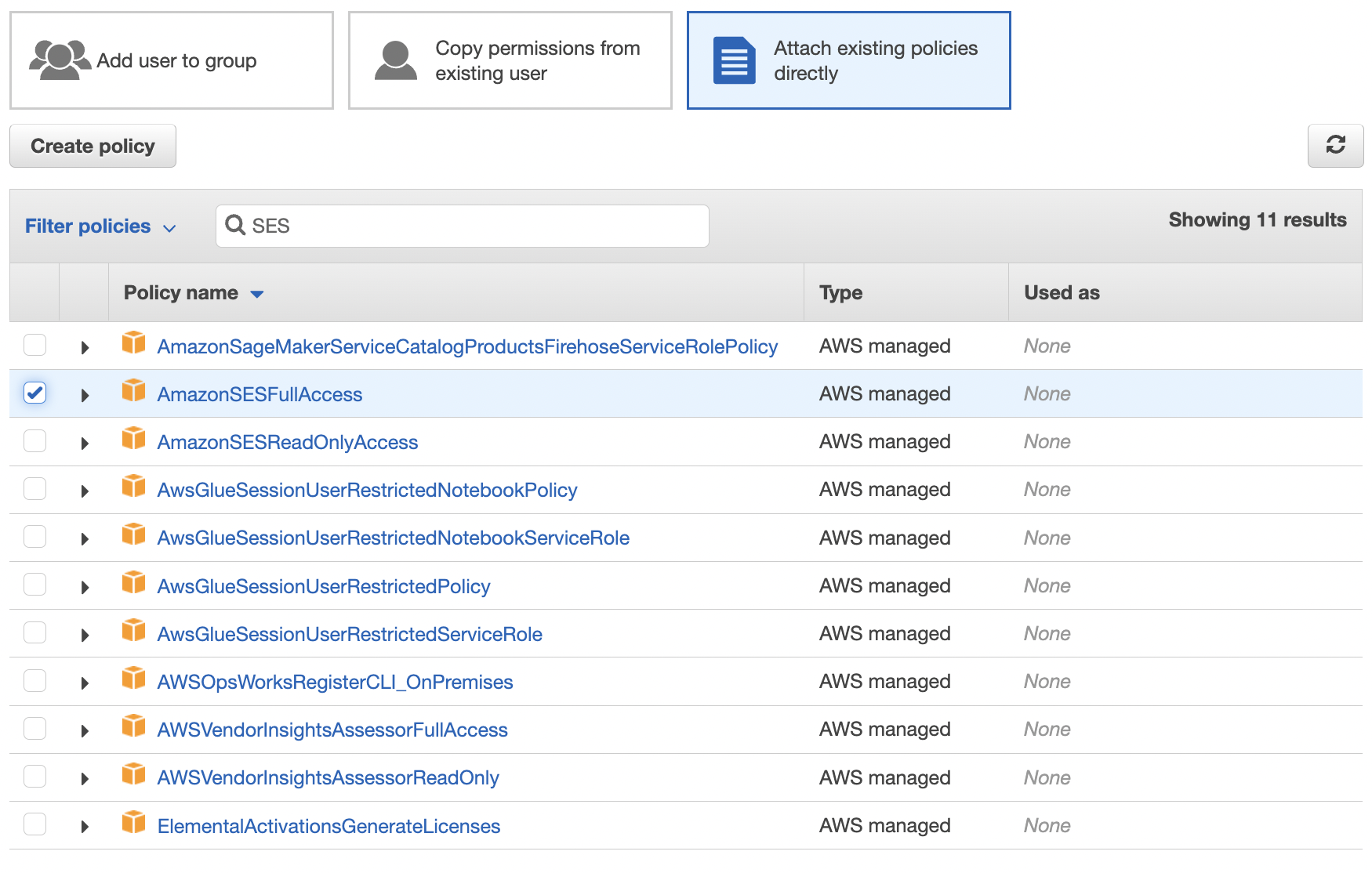Screen dimensions: 1372x873
Task: Click the policy search field containing SES
Action: tap(463, 226)
